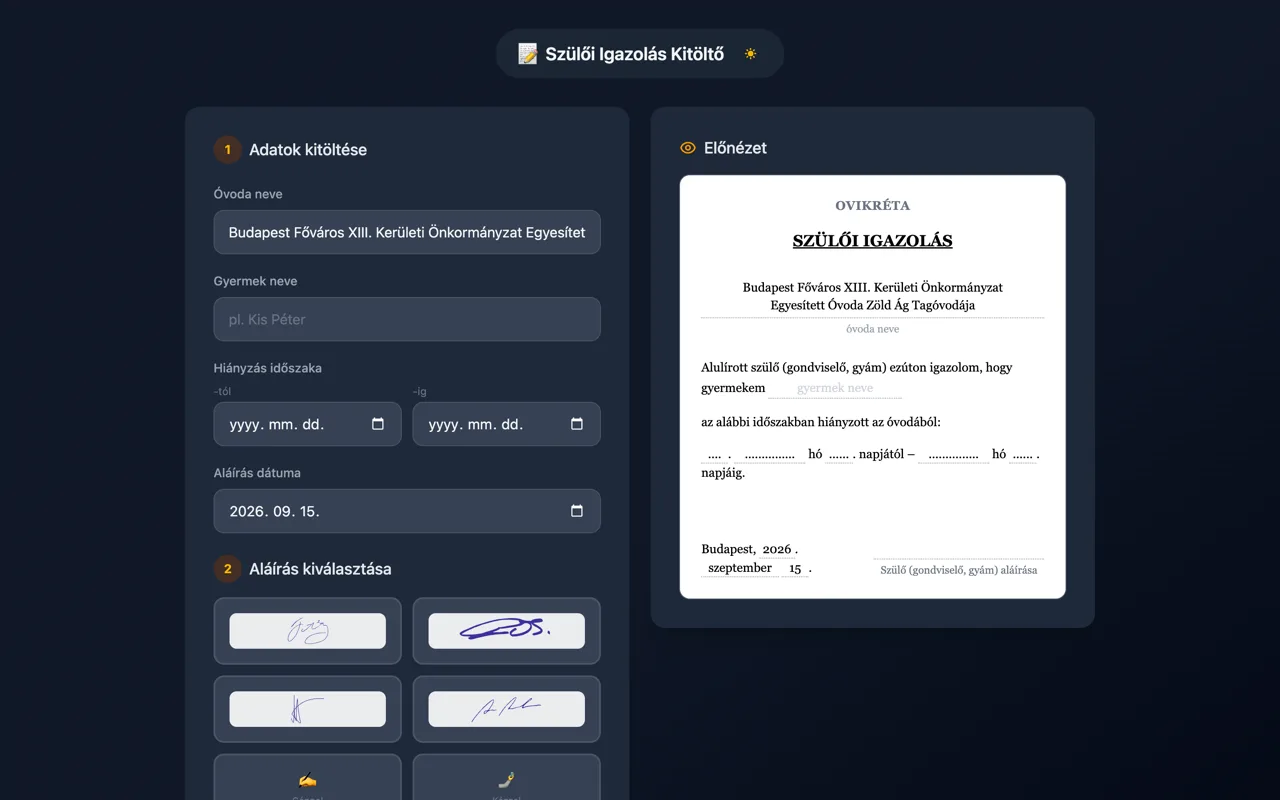1280x800 pixels.
Task: Select the thin light cursive signature option
Action: [x=307, y=631]
